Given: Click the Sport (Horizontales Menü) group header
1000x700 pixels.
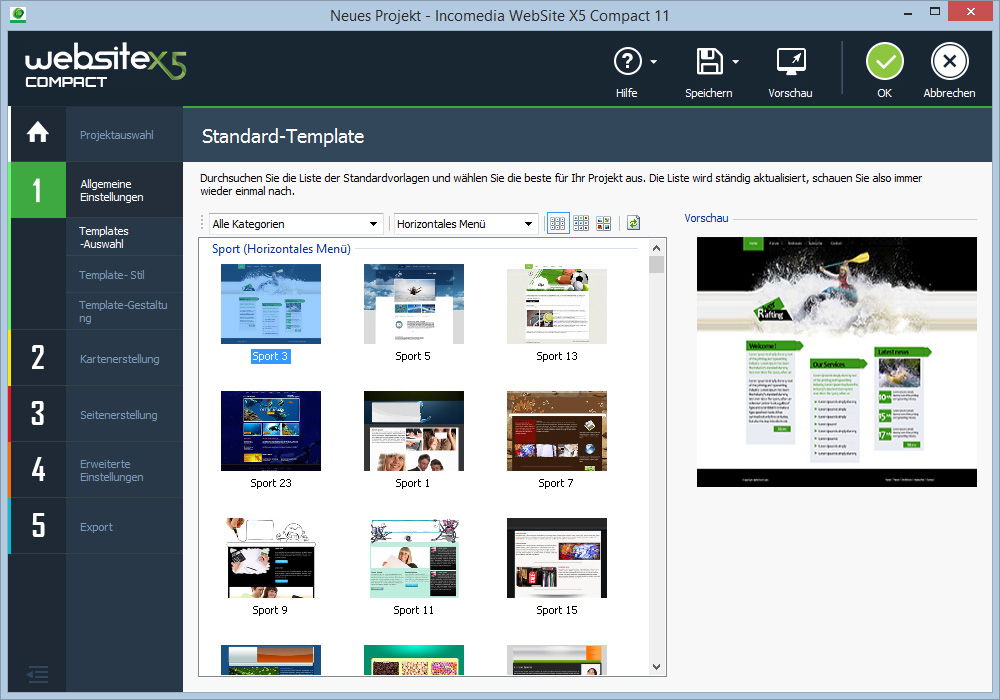Looking at the screenshot, I should click(281, 249).
